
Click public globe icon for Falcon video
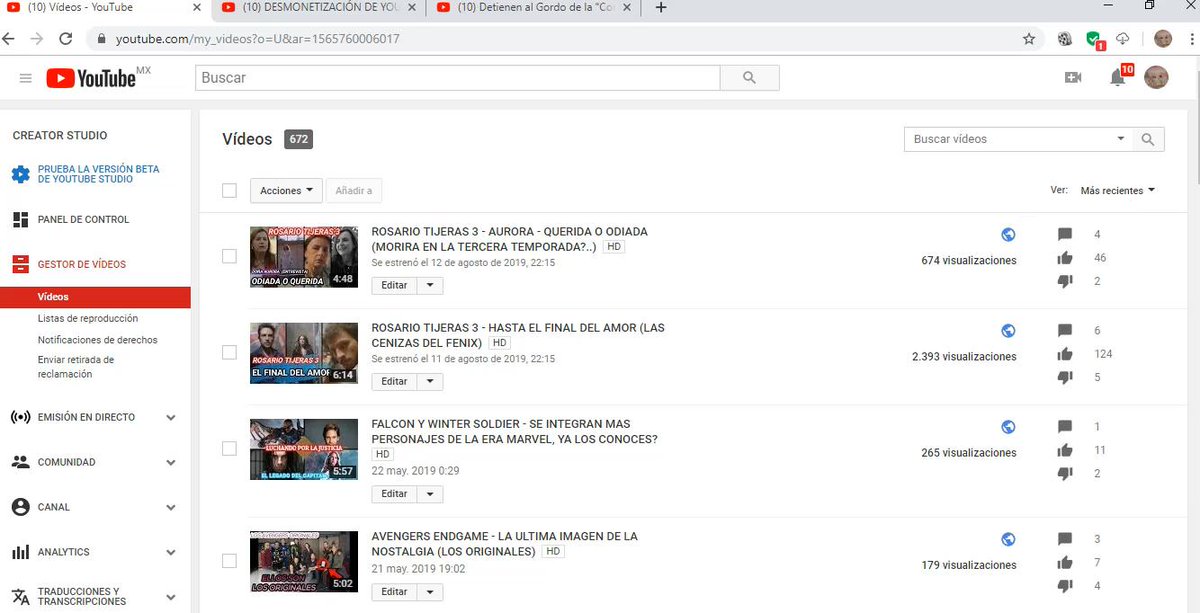[x=1008, y=427]
